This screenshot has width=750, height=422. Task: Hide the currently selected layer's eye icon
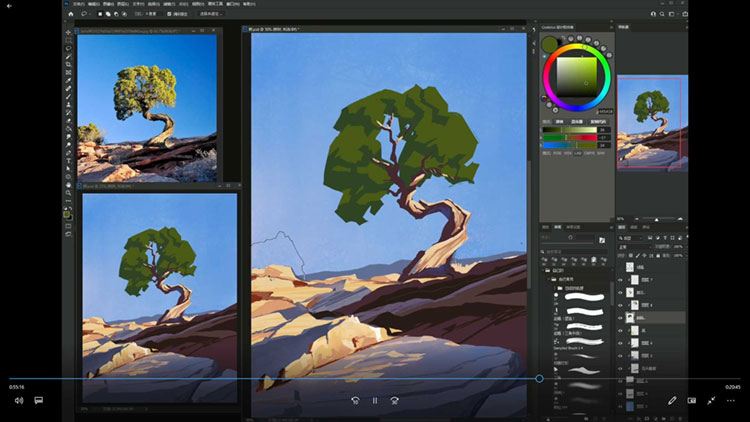click(621, 316)
